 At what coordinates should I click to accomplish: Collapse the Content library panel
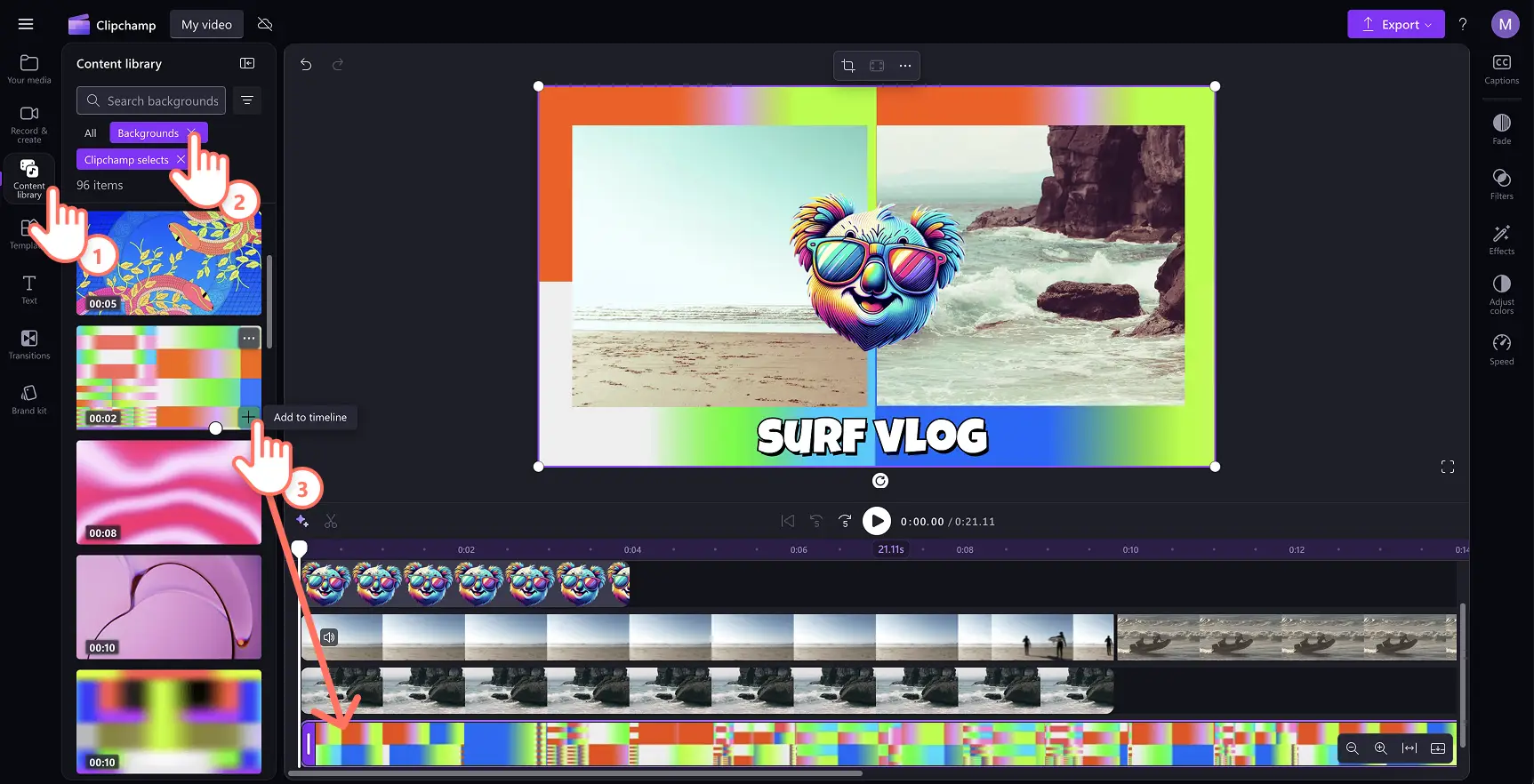[x=247, y=63]
